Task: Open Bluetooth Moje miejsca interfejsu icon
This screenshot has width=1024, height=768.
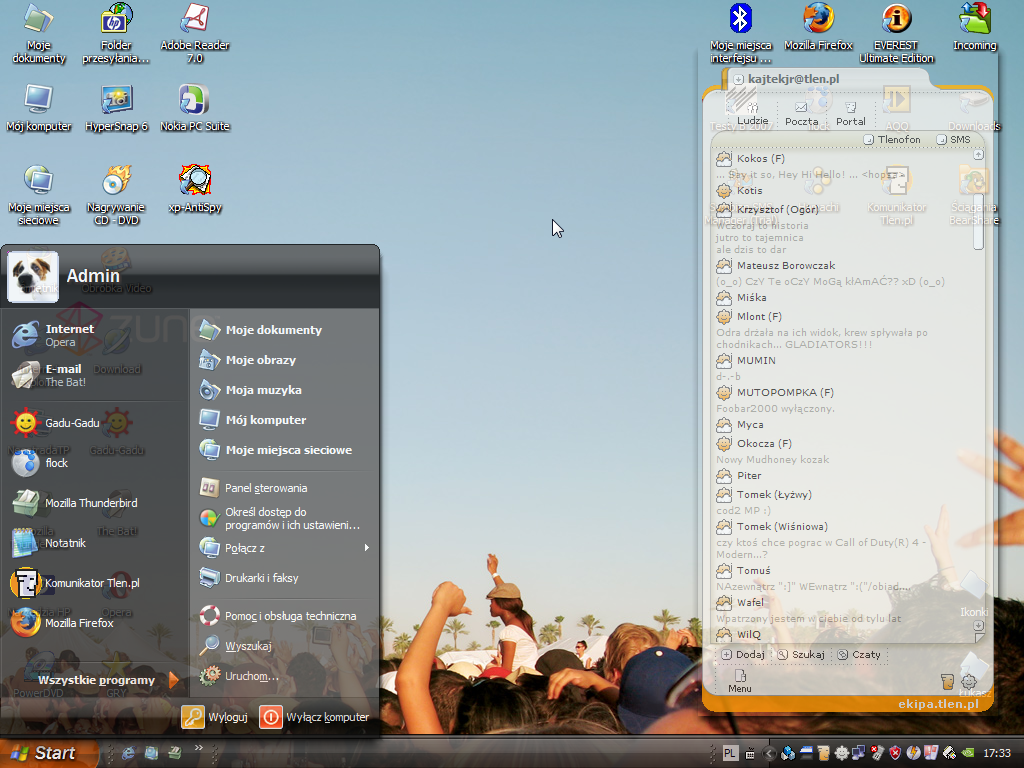Action: [741, 33]
